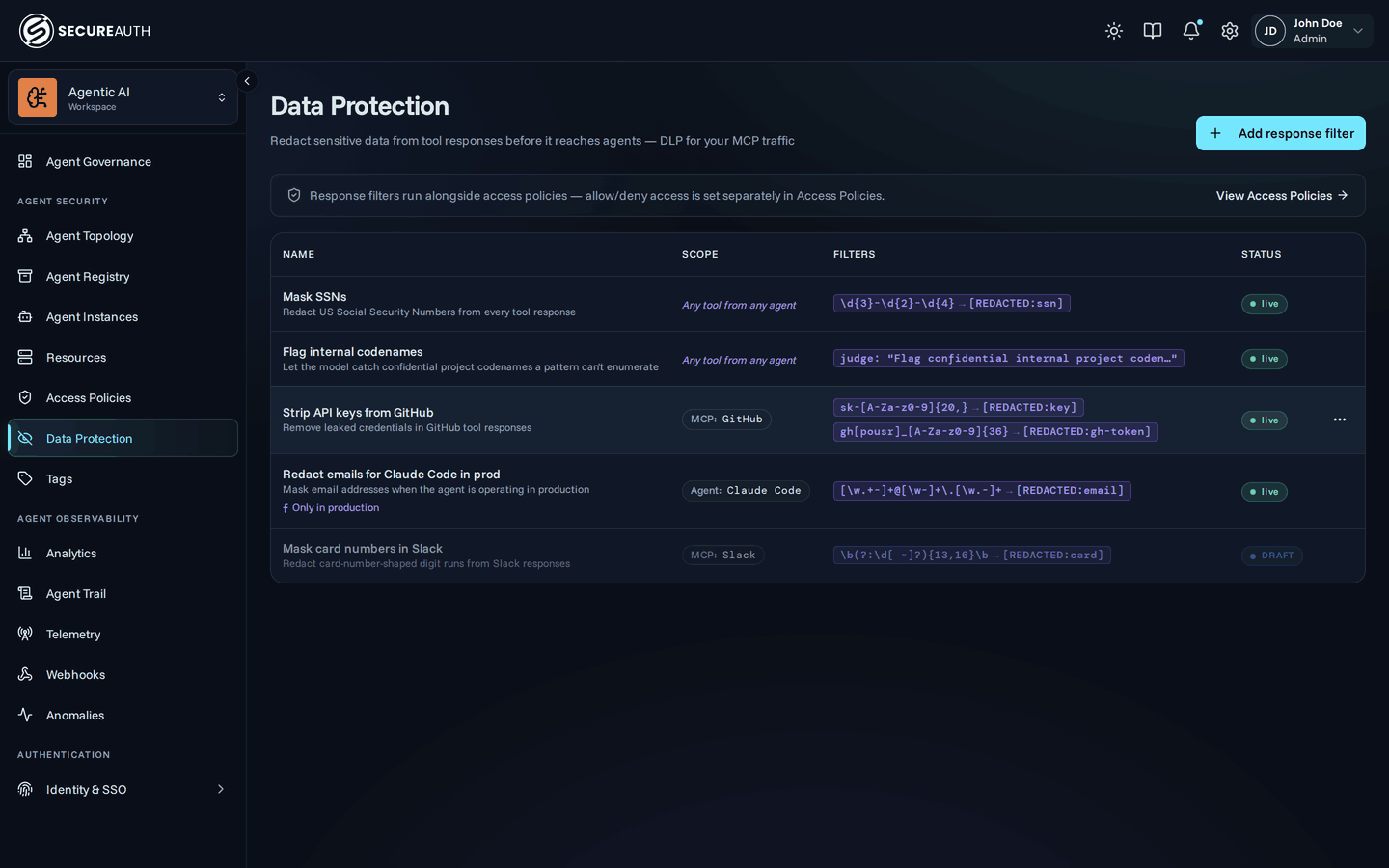
Task: Open the Flag internal codenames row
Action: click(x=818, y=359)
